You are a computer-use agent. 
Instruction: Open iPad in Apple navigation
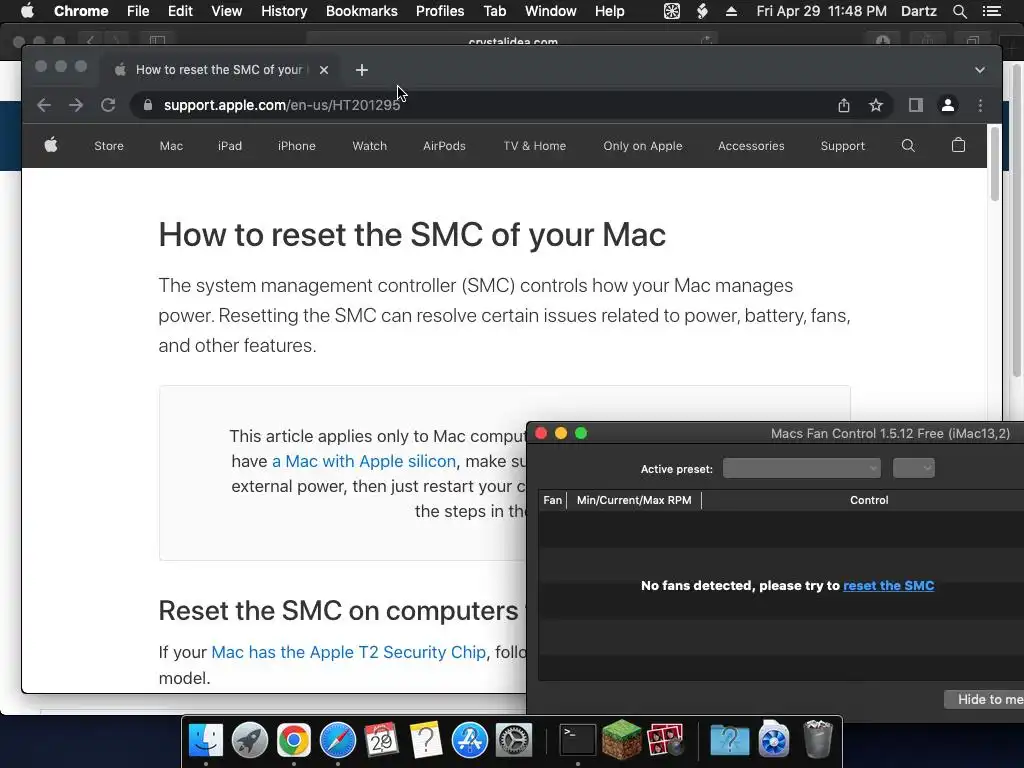coord(230,146)
